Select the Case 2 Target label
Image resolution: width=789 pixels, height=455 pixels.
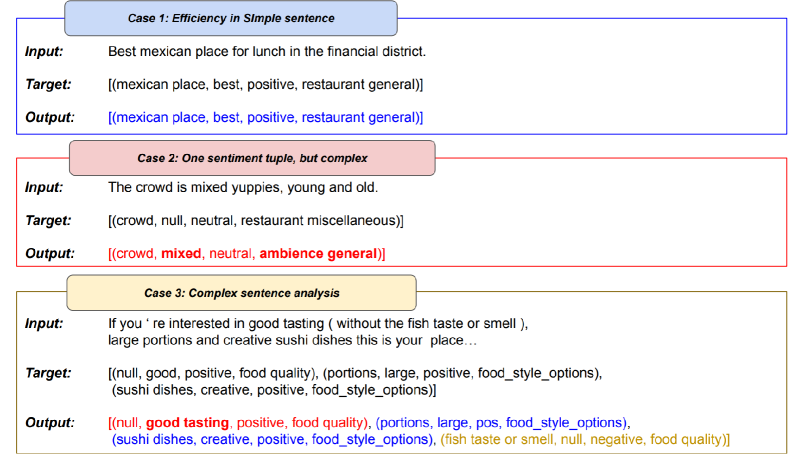tap(47, 220)
